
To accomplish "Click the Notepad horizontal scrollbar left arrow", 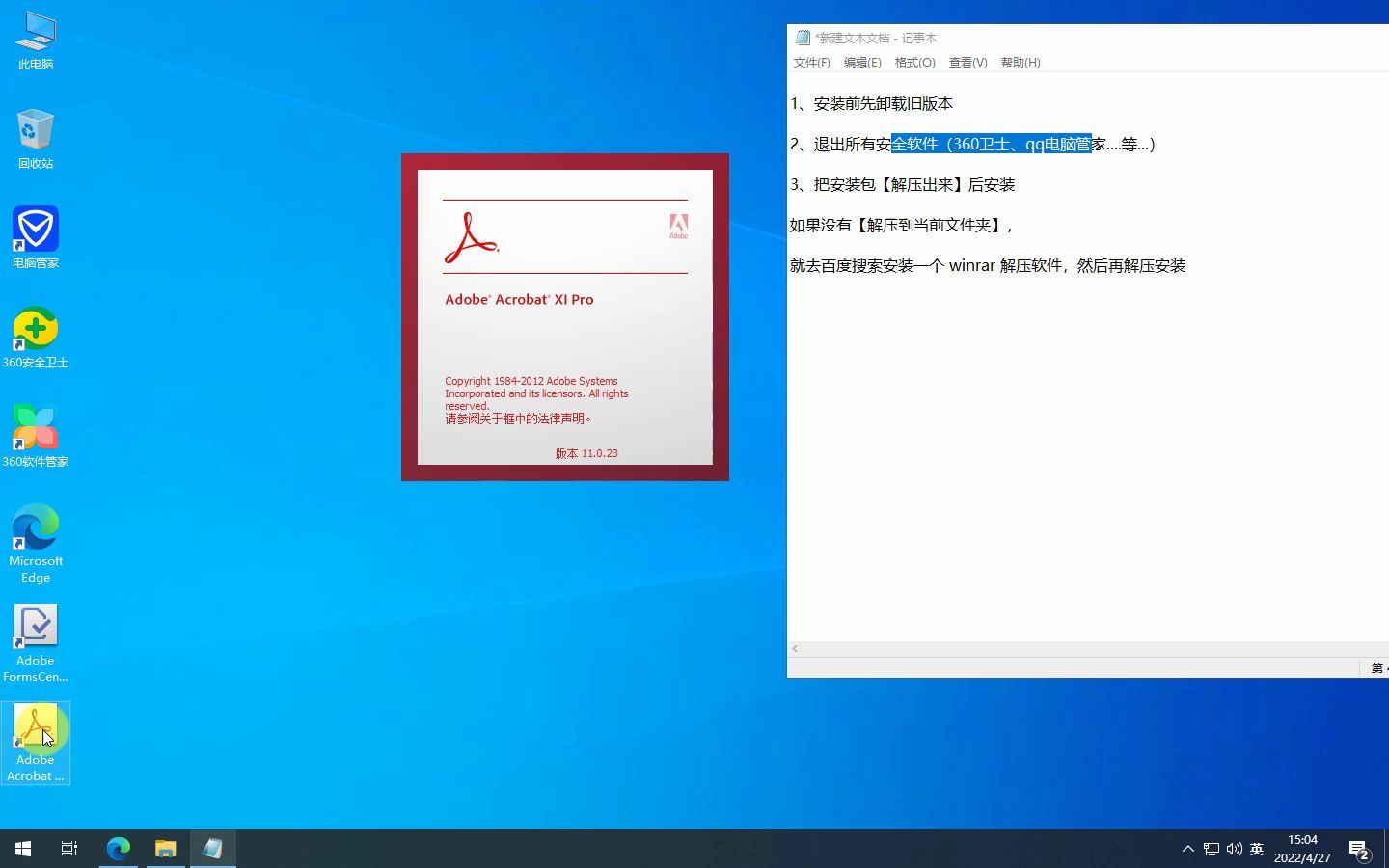I will coord(795,649).
